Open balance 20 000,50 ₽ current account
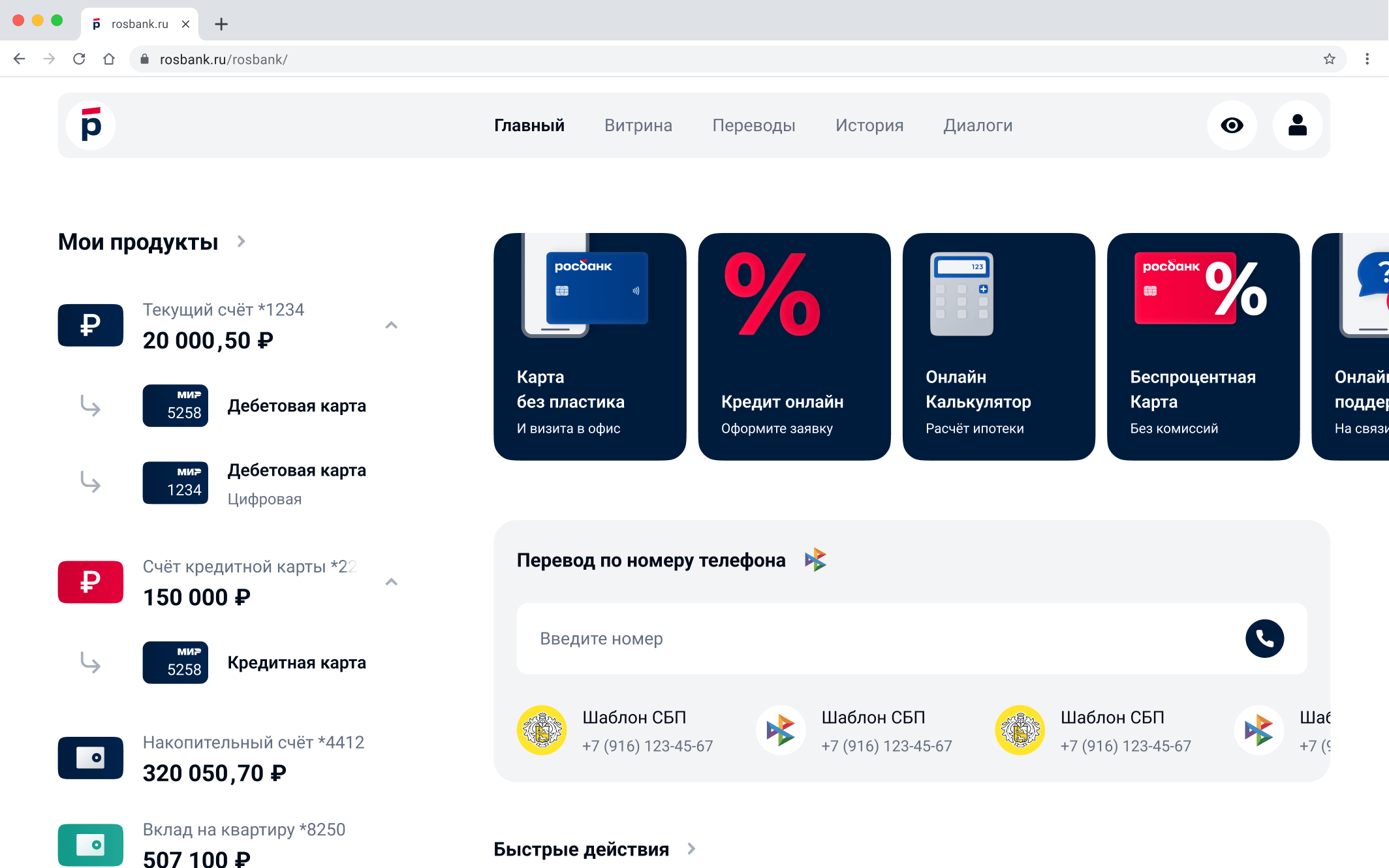Viewport: 1389px width, 868px height. point(208,341)
